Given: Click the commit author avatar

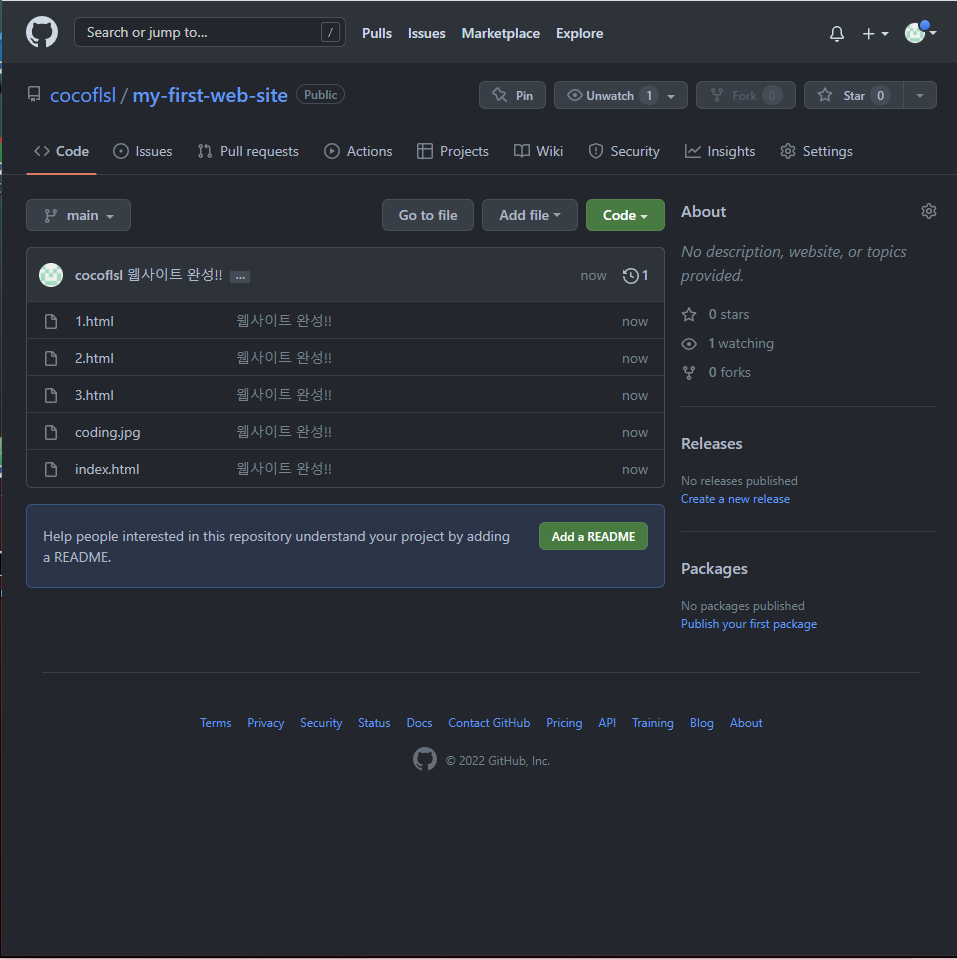Looking at the screenshot, I should (x=51, y=275).
